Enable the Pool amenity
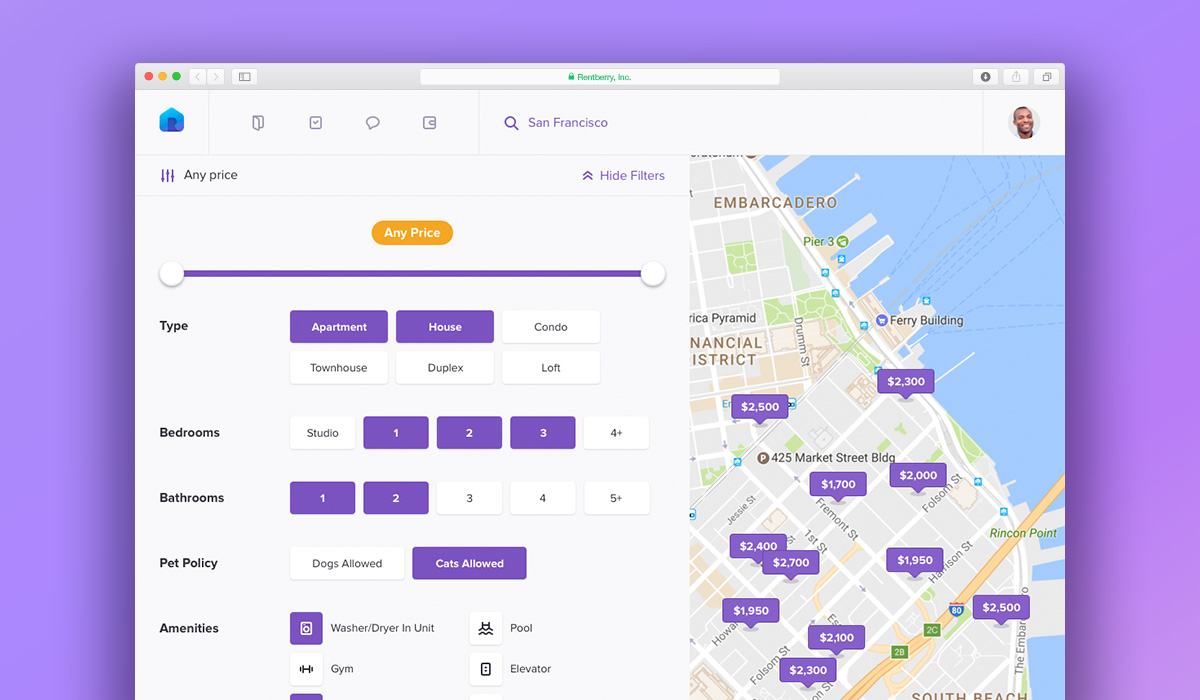The height and width of the screenshot is (700, 1200). click(485, 628)
